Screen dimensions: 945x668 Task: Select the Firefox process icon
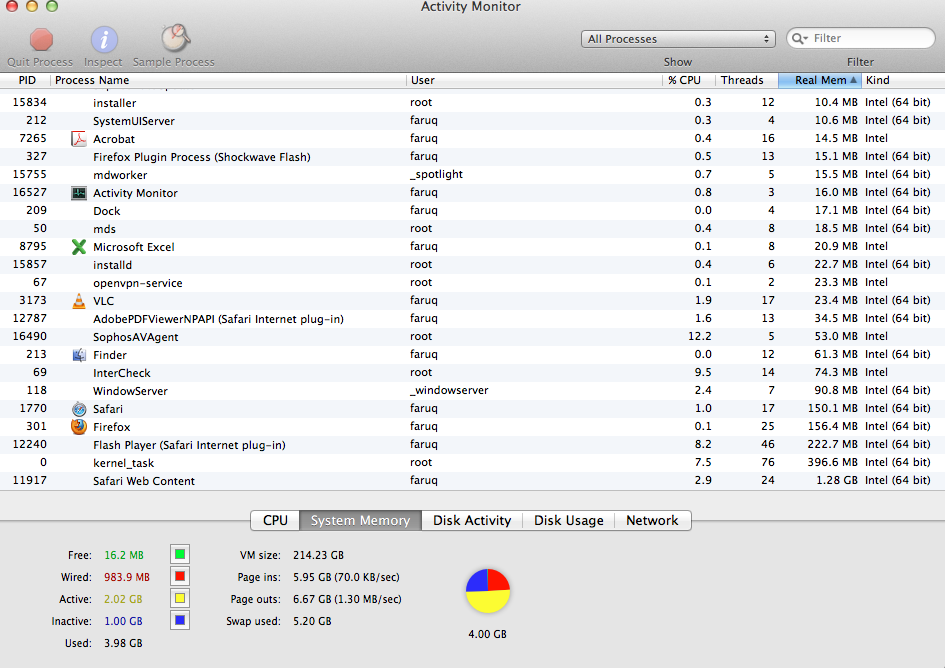tap(79, 426)
